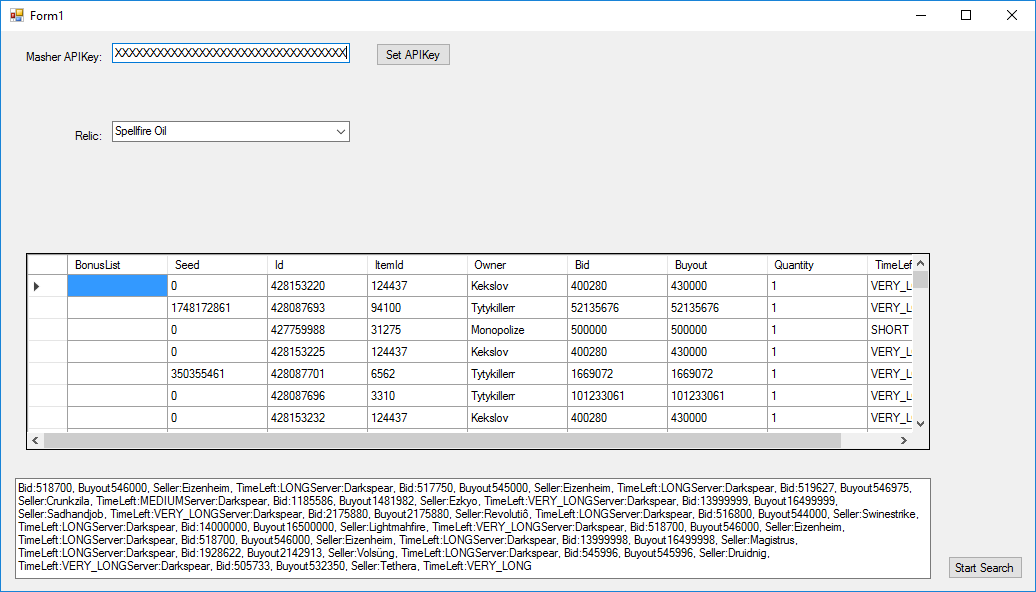Maximize the Form1 window
This screenshot has width=1036, height=592.
coord(965,15)
